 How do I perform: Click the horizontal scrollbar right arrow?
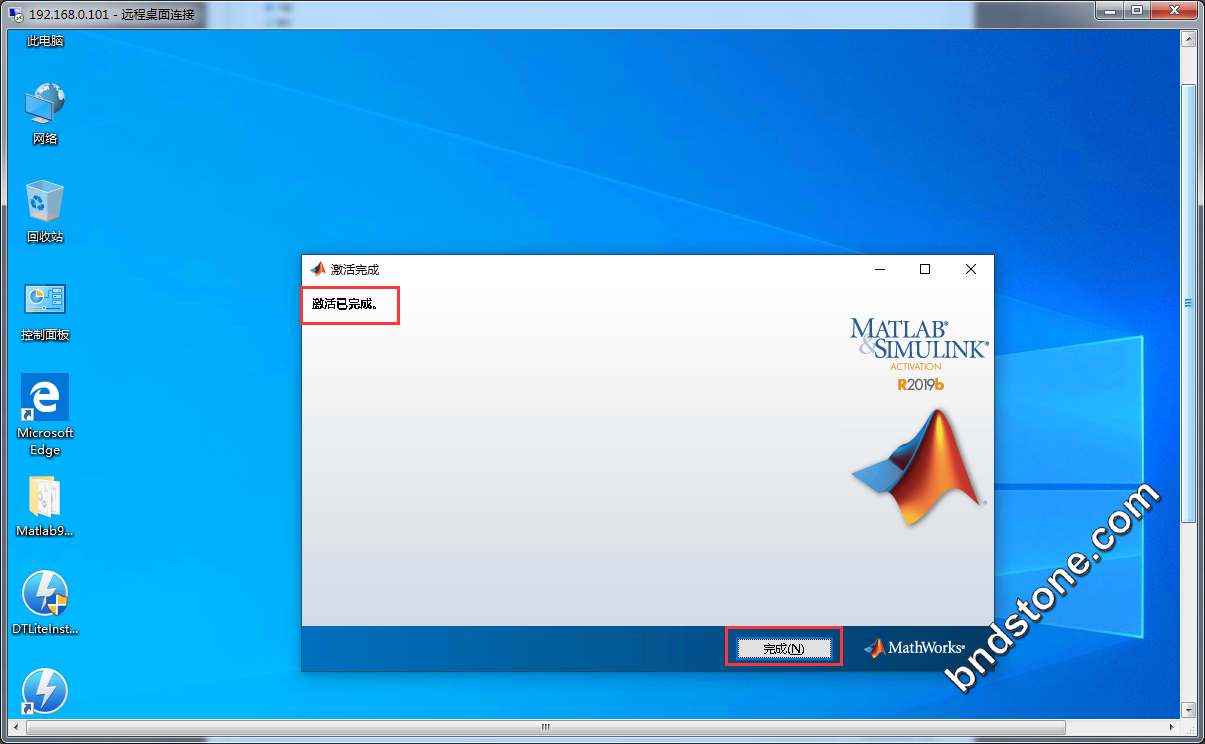pyautogui.click(x=1171, y=727)
